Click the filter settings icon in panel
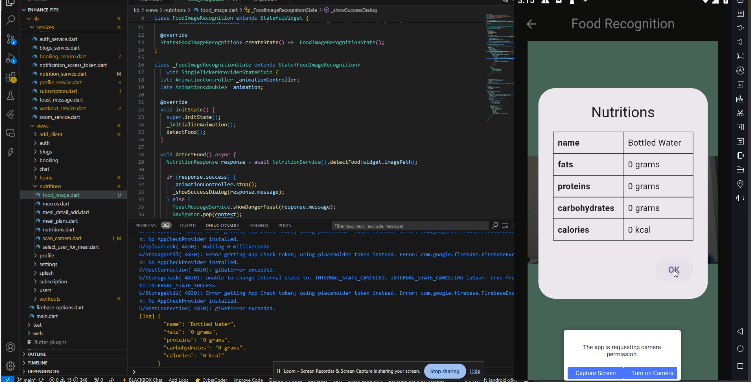The height and width of the screenshot is (382, 751). click(x=505, y=225)
